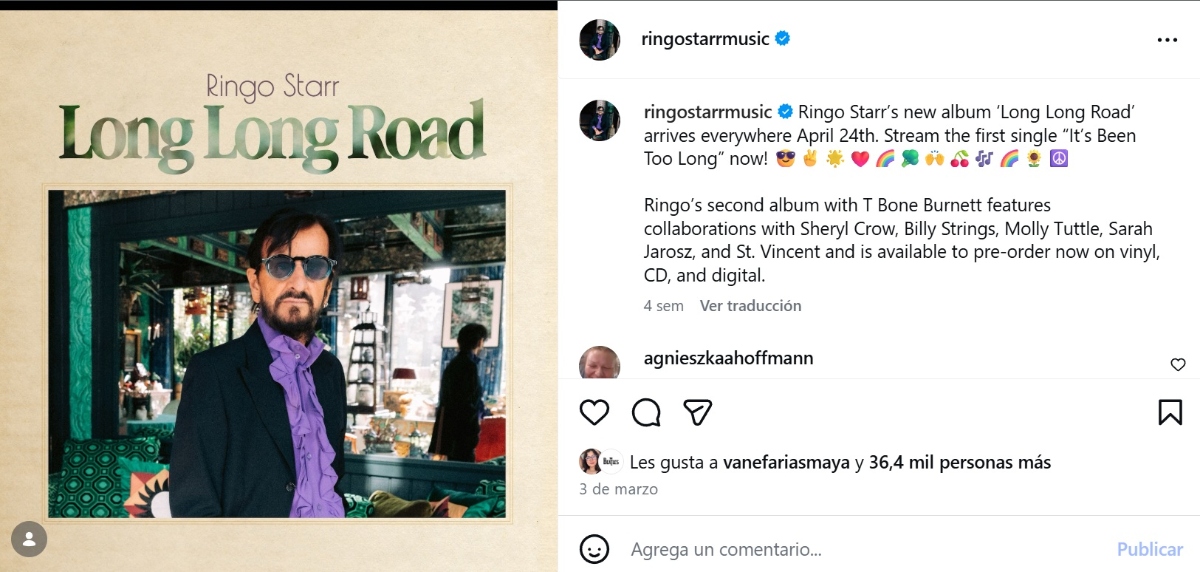Open ringostarrmusic profile picture in header
This screenshot has width=1200, height=572.
click(x=600, y=40)
